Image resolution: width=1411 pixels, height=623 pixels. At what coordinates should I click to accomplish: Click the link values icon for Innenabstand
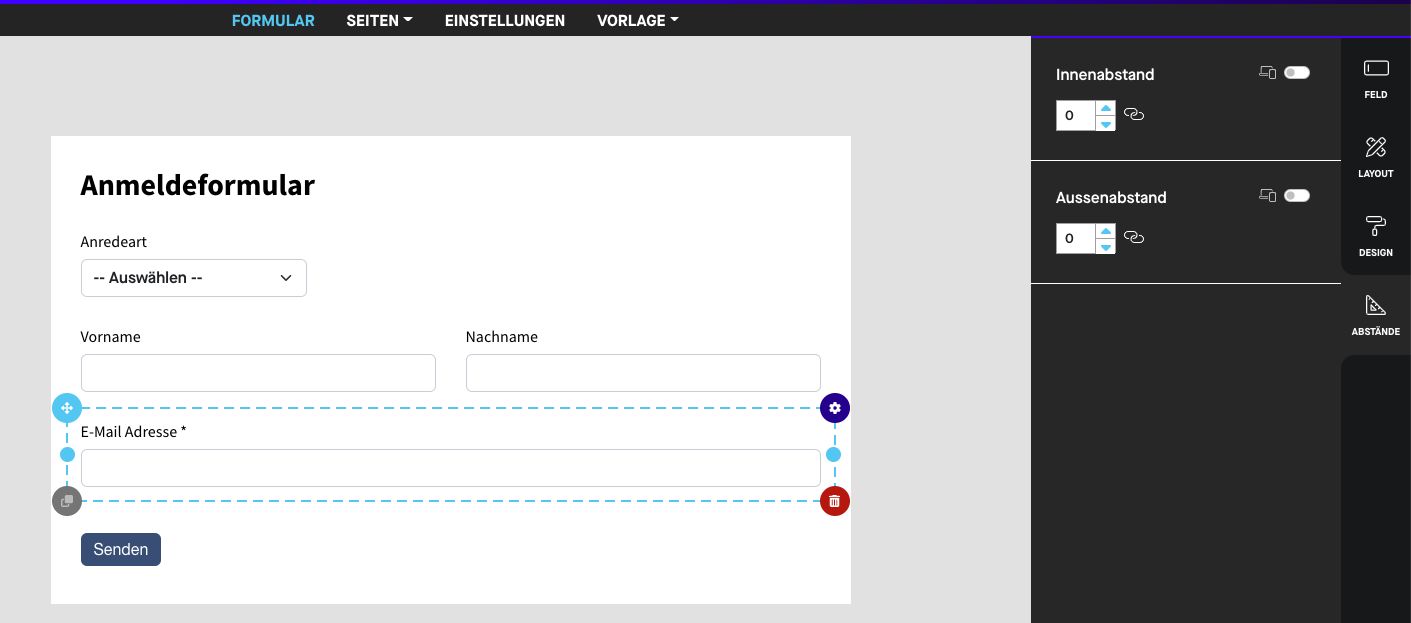tap(1134, 115)
